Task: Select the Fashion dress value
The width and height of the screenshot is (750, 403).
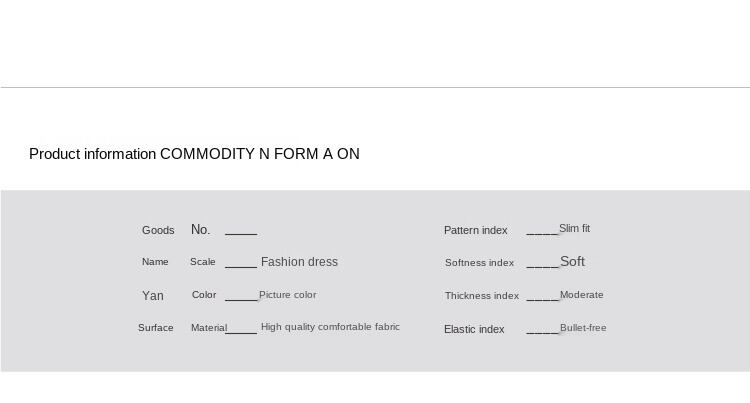Action: point(299,262)
